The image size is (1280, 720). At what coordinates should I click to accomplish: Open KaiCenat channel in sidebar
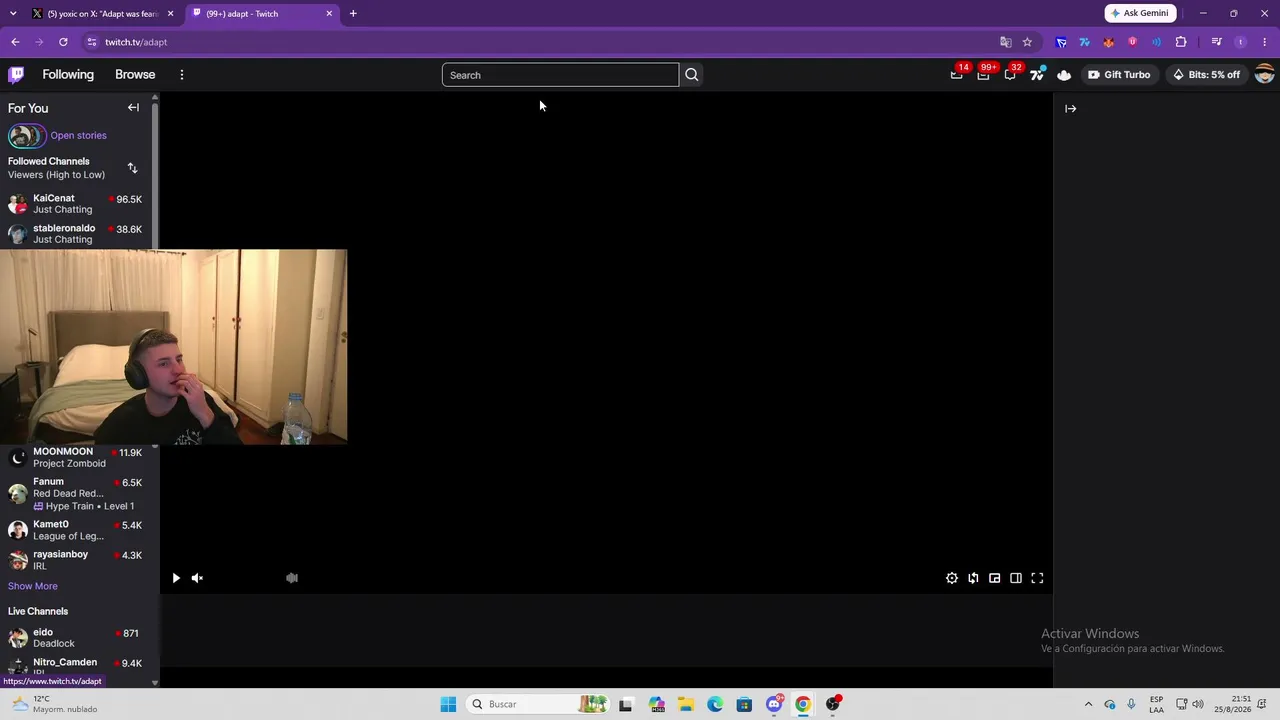tap(76, 204)
